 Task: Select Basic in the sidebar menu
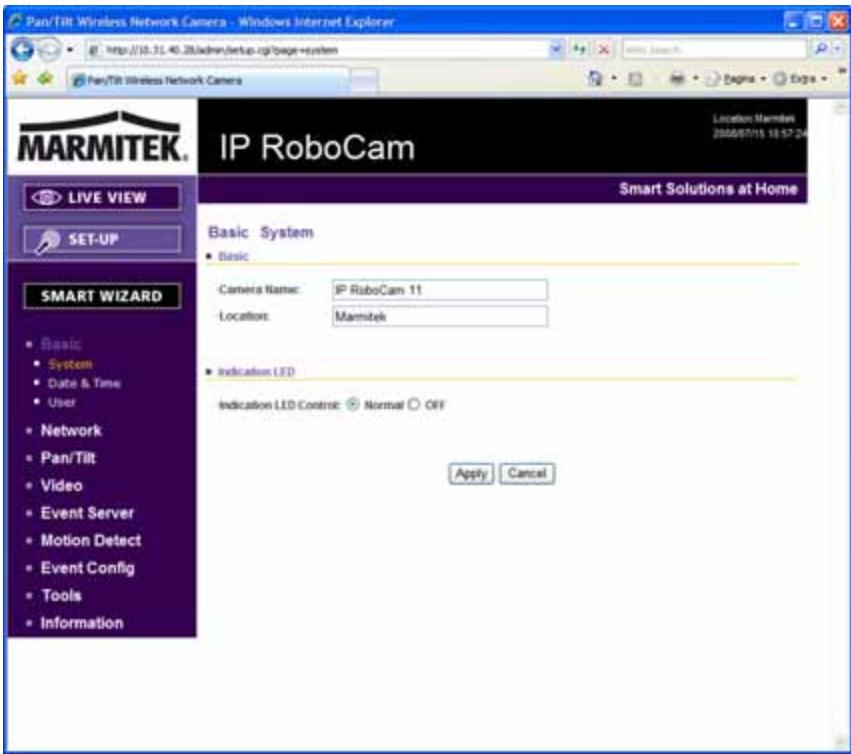(x=61, y=344)
